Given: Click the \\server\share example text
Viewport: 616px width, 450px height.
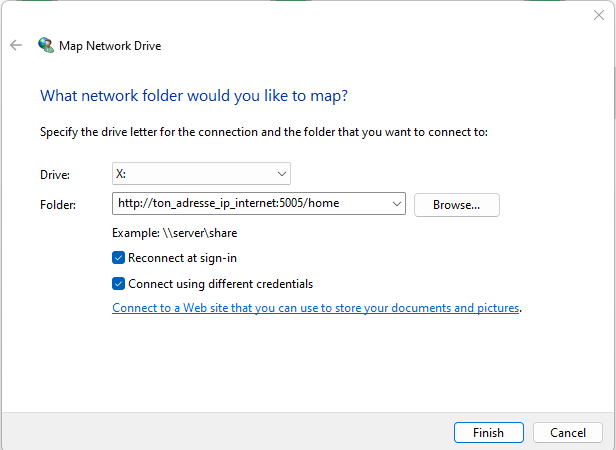Looking at the screenshot, I should click(200, 233).
